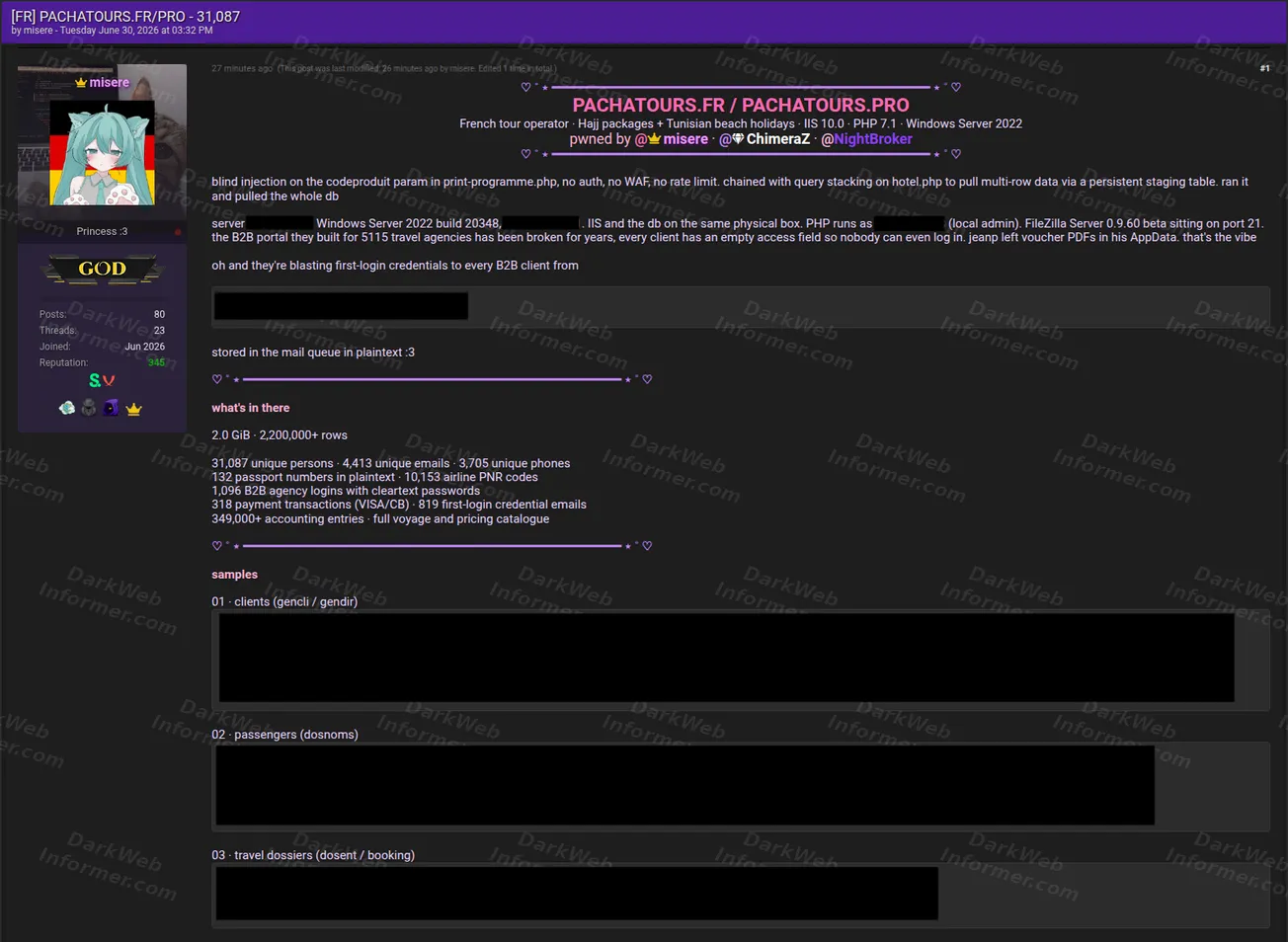The image size is (1288, 942).
Task: Click the "1,096 B2B agency logins" line
Action: coord(346,491)
